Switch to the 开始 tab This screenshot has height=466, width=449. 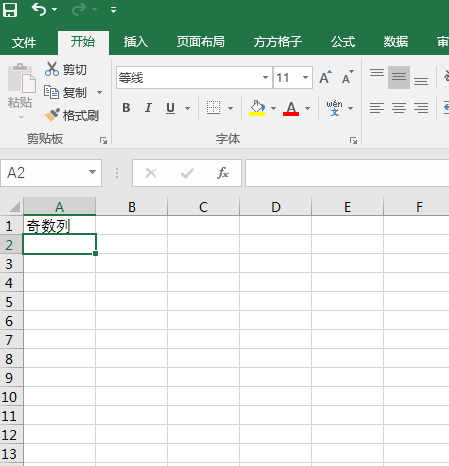point(83,42)
